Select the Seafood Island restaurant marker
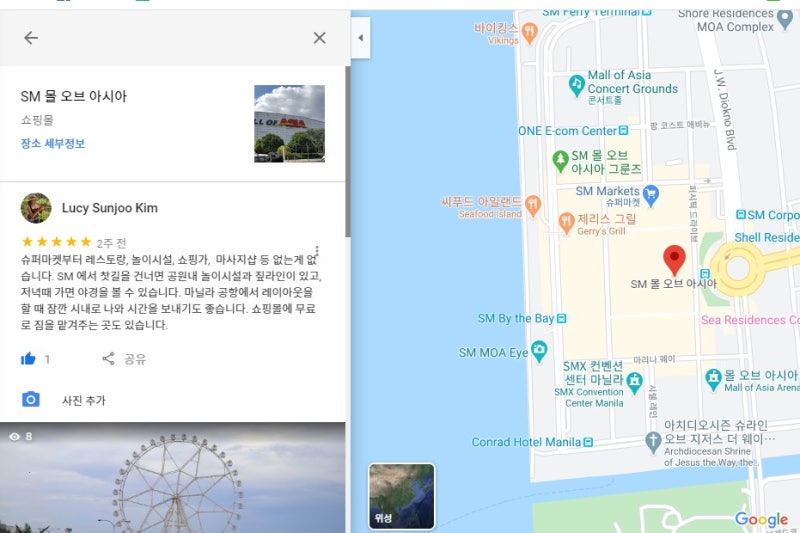This screenshot has height=533, width=800. click(533, 206)
